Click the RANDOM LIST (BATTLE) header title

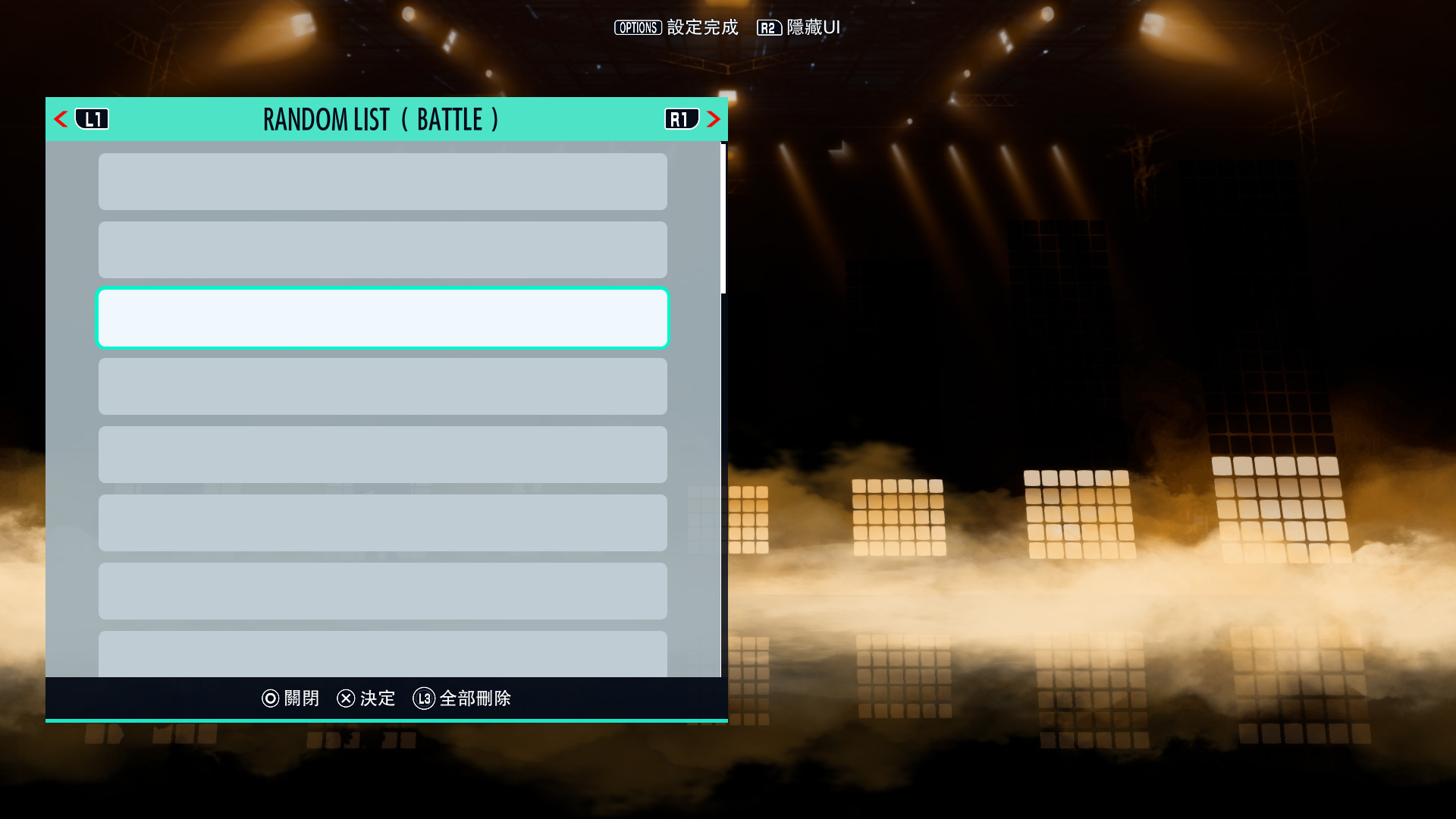(x=381, y=119)
